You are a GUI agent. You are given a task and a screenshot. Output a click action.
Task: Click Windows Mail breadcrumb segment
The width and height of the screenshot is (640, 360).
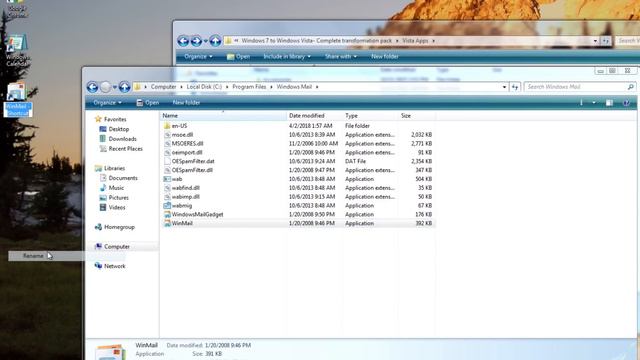tap(294, 87)
